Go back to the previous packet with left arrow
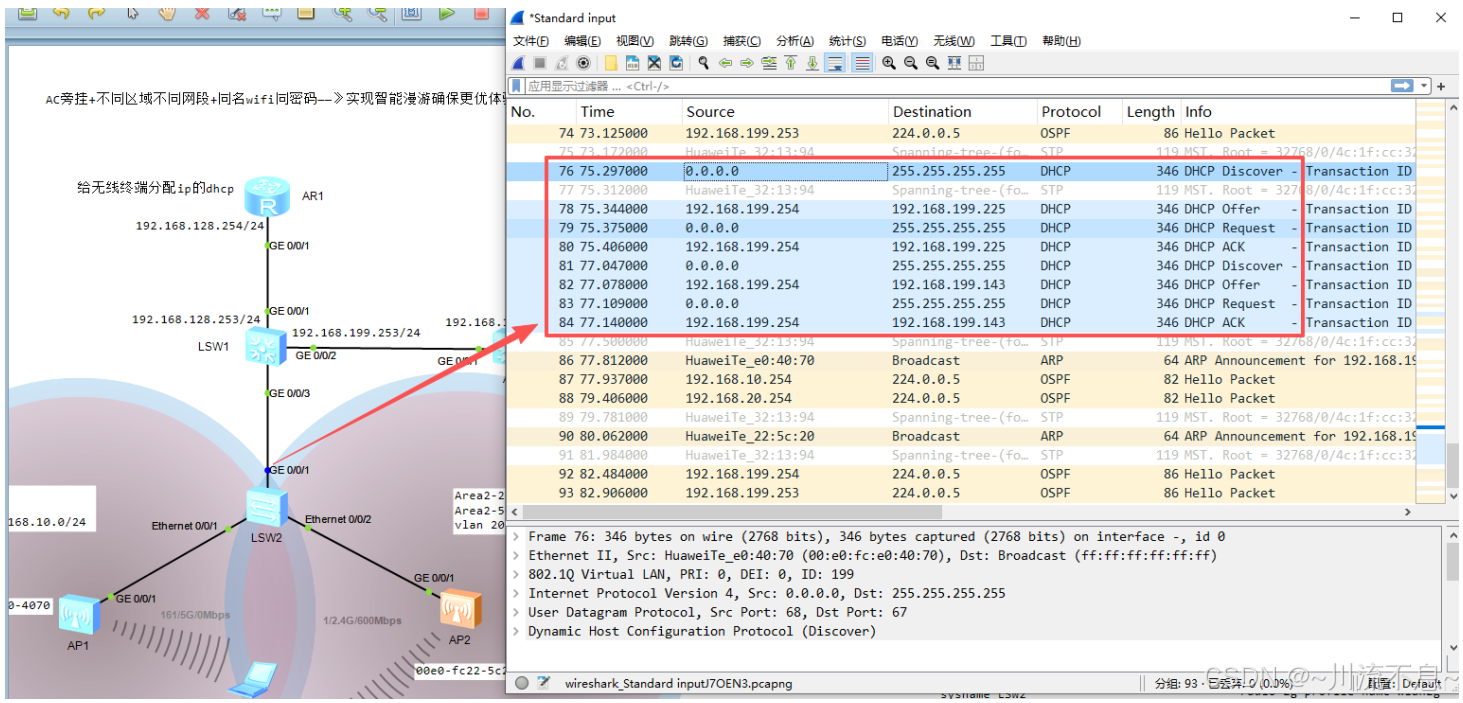Viewport: 1463px width, 703px height. [x=725, y=63]
